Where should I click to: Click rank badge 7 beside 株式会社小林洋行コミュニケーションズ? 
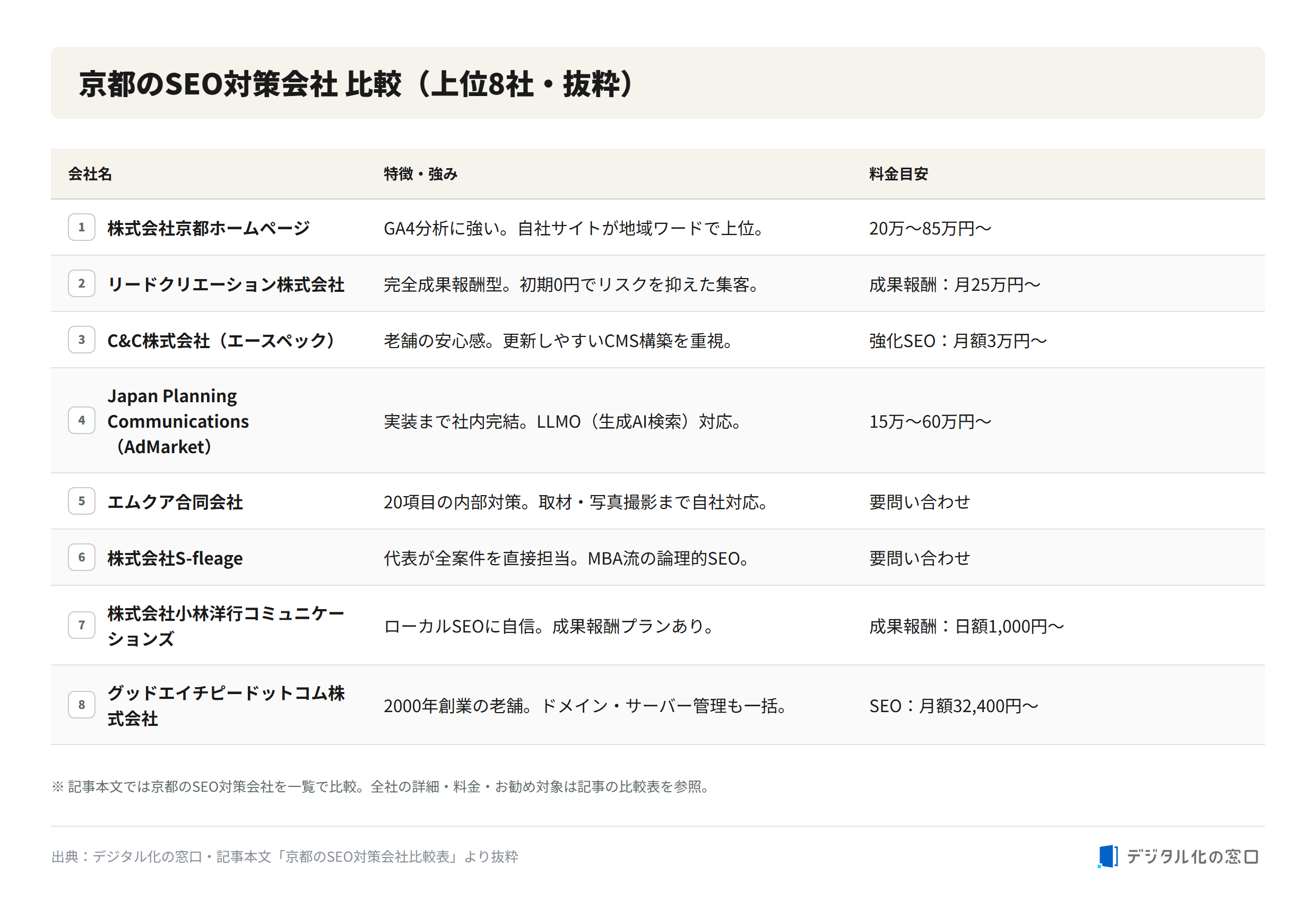coord(81,625)
